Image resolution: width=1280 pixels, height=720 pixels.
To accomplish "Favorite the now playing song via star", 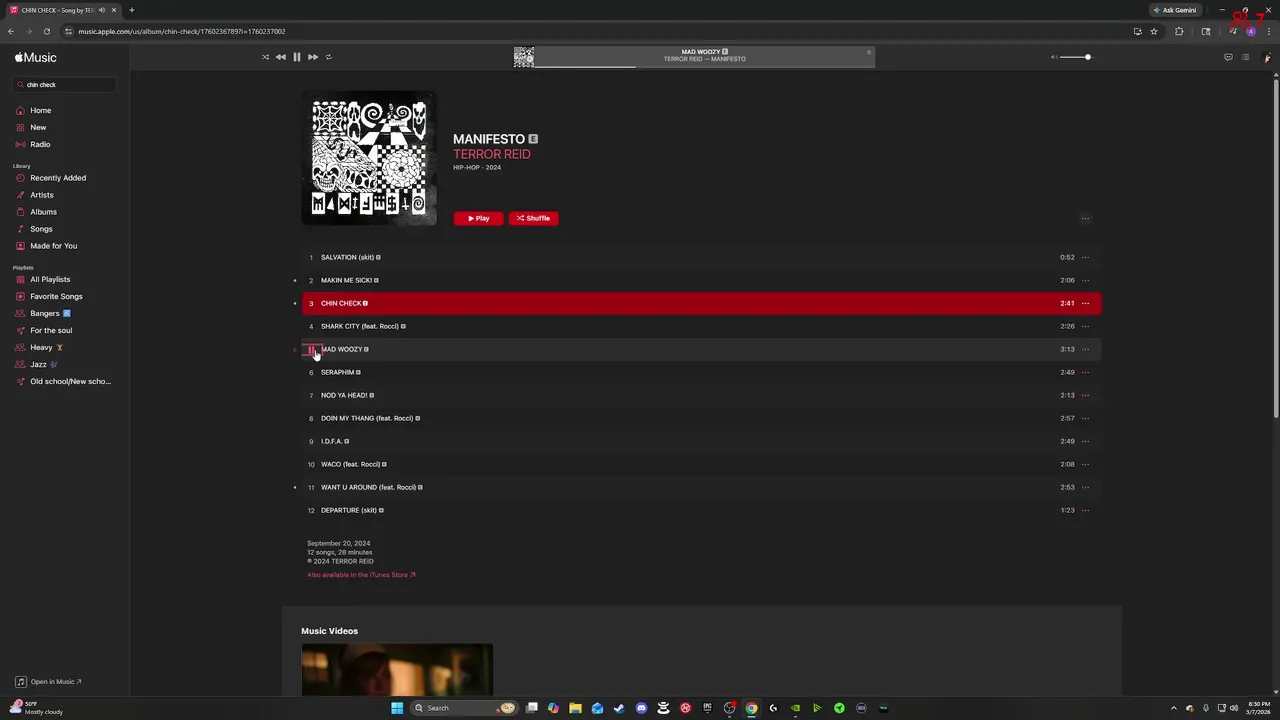I will pos(868,52).
